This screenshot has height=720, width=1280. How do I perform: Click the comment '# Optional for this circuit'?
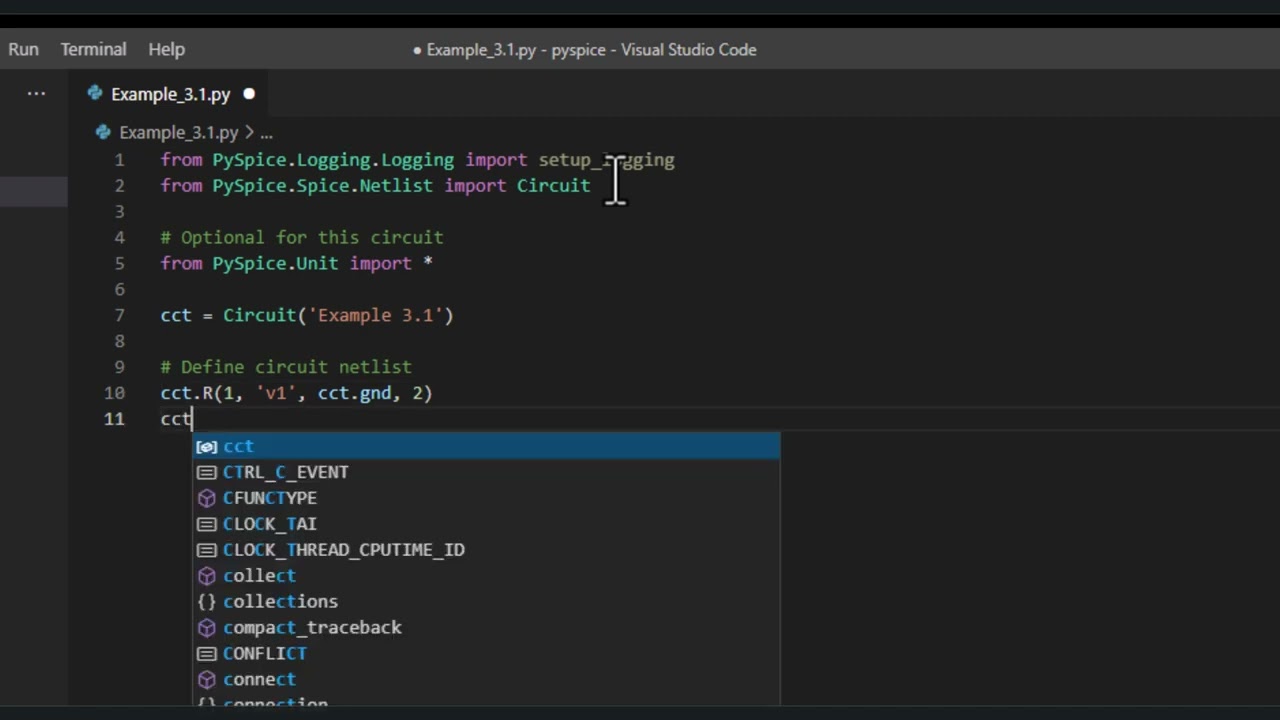pyautogui.click(x=302, y=238)
